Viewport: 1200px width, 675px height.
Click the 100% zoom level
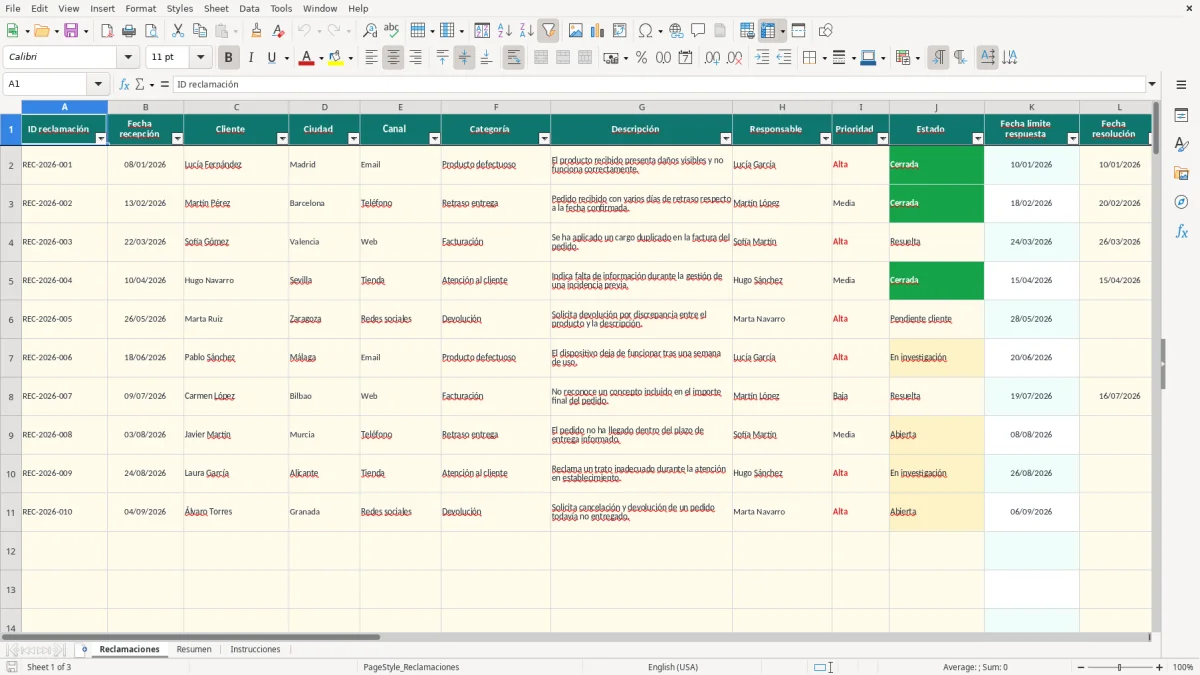coord(1183,667)
